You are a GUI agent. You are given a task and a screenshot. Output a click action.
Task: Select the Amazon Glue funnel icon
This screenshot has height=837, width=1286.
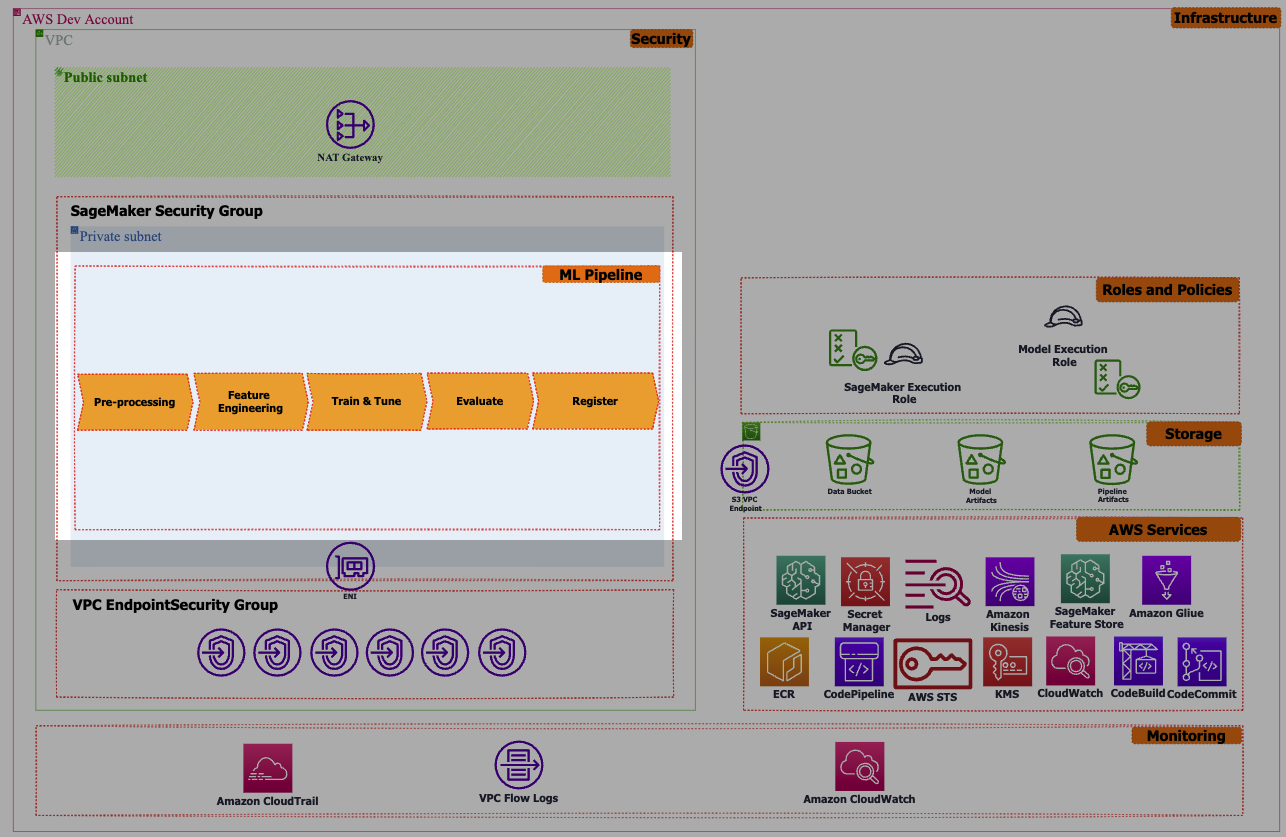tap(1166, 580)
